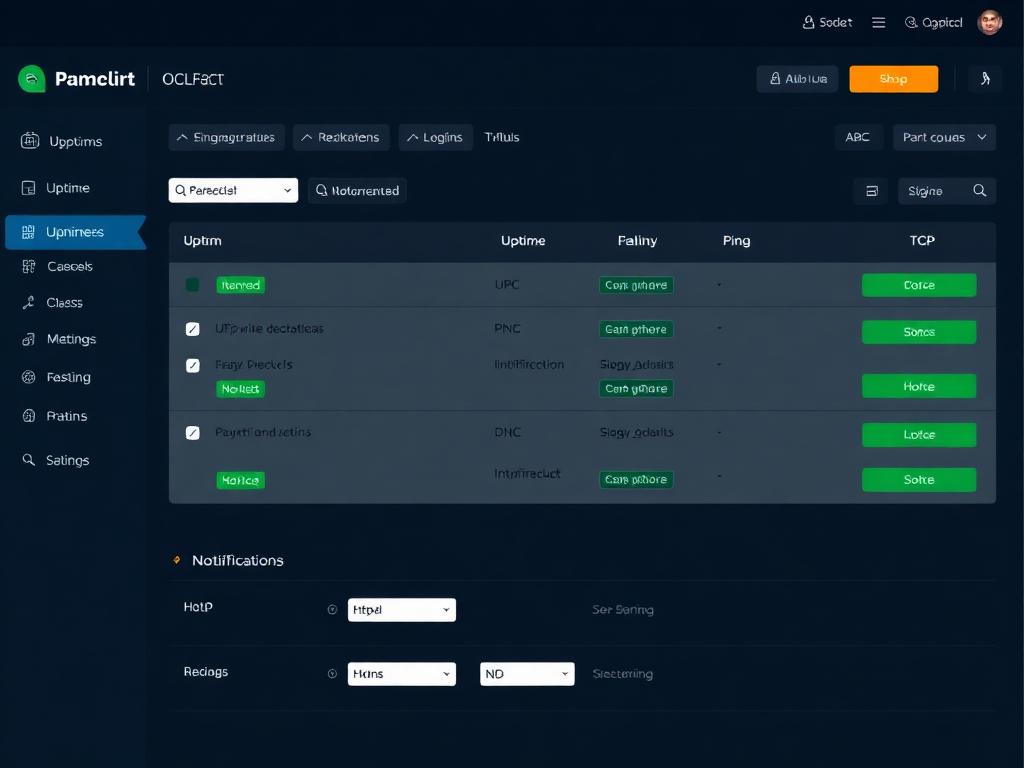Toggle the Payxtl and ictins row checkbox
This screenshot has width=1024, height=768.
(193, 432)
